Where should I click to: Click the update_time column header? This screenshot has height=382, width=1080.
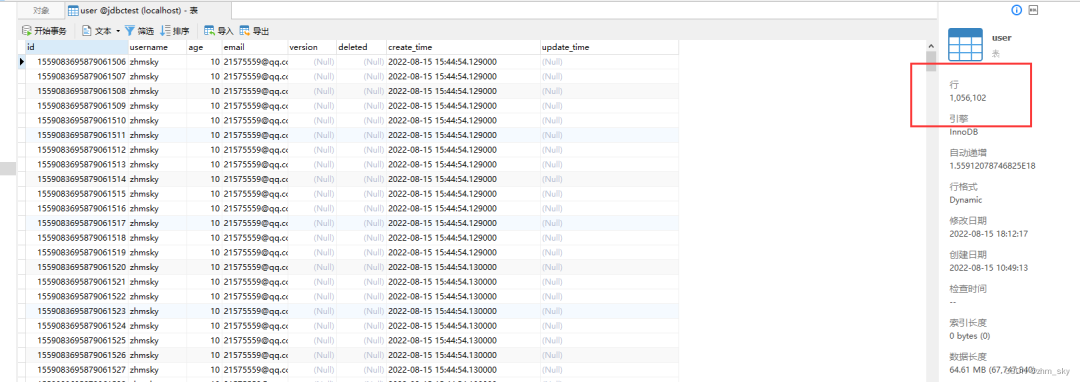[x=609, y=47]
